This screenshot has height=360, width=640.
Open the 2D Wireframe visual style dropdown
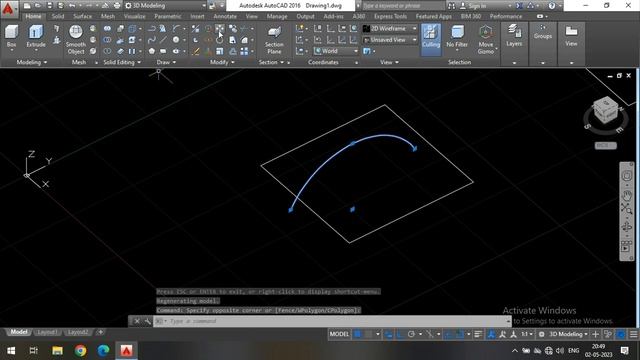pyautogui.click(x=390, y=29)
